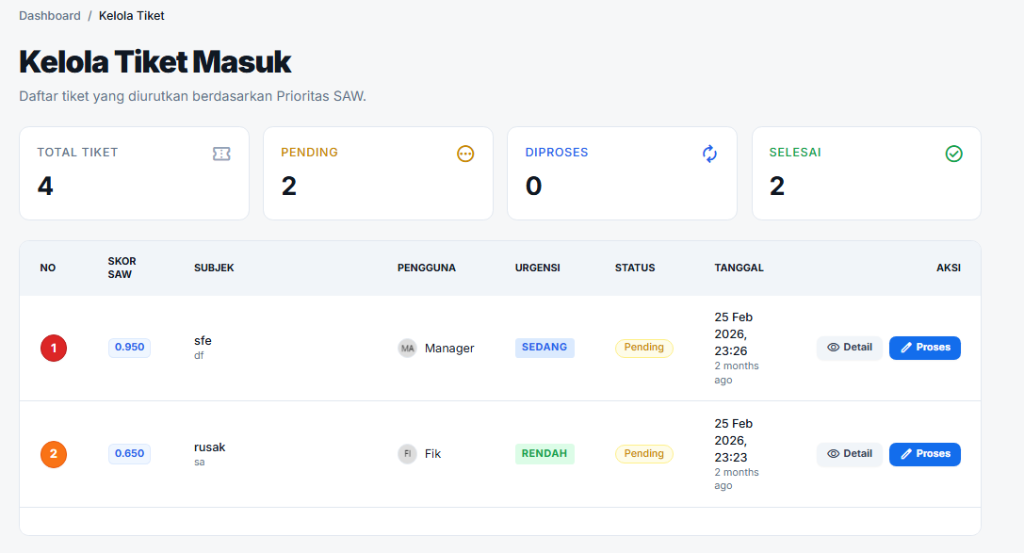
Task: Click the Kelola Tiket Masuk heading
Action: point(155,62)
